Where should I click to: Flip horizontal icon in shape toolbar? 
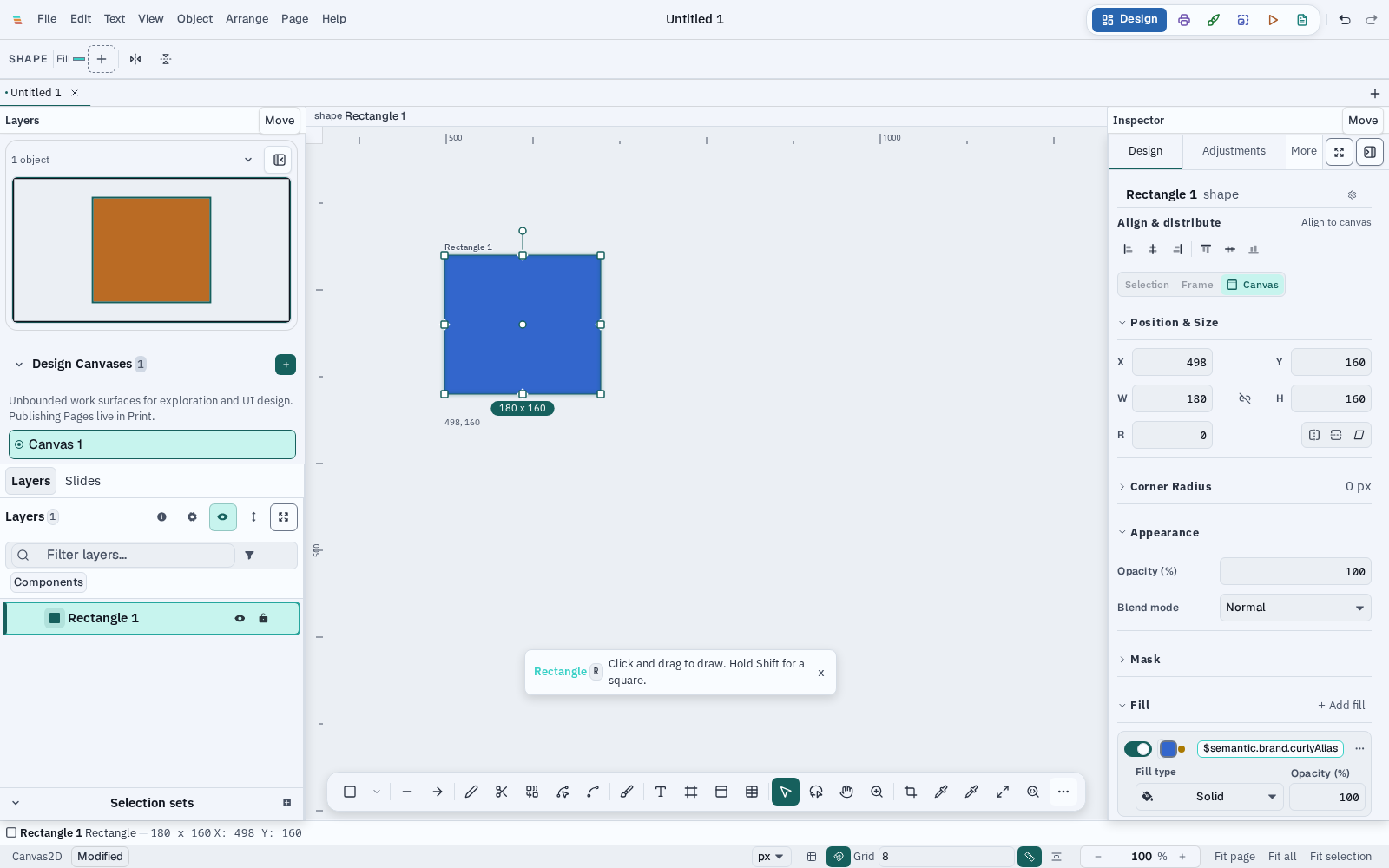point(135,59)
